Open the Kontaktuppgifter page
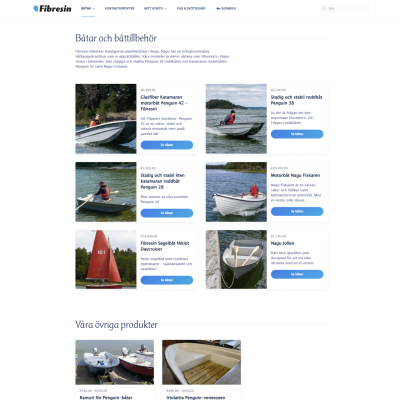 119,8
